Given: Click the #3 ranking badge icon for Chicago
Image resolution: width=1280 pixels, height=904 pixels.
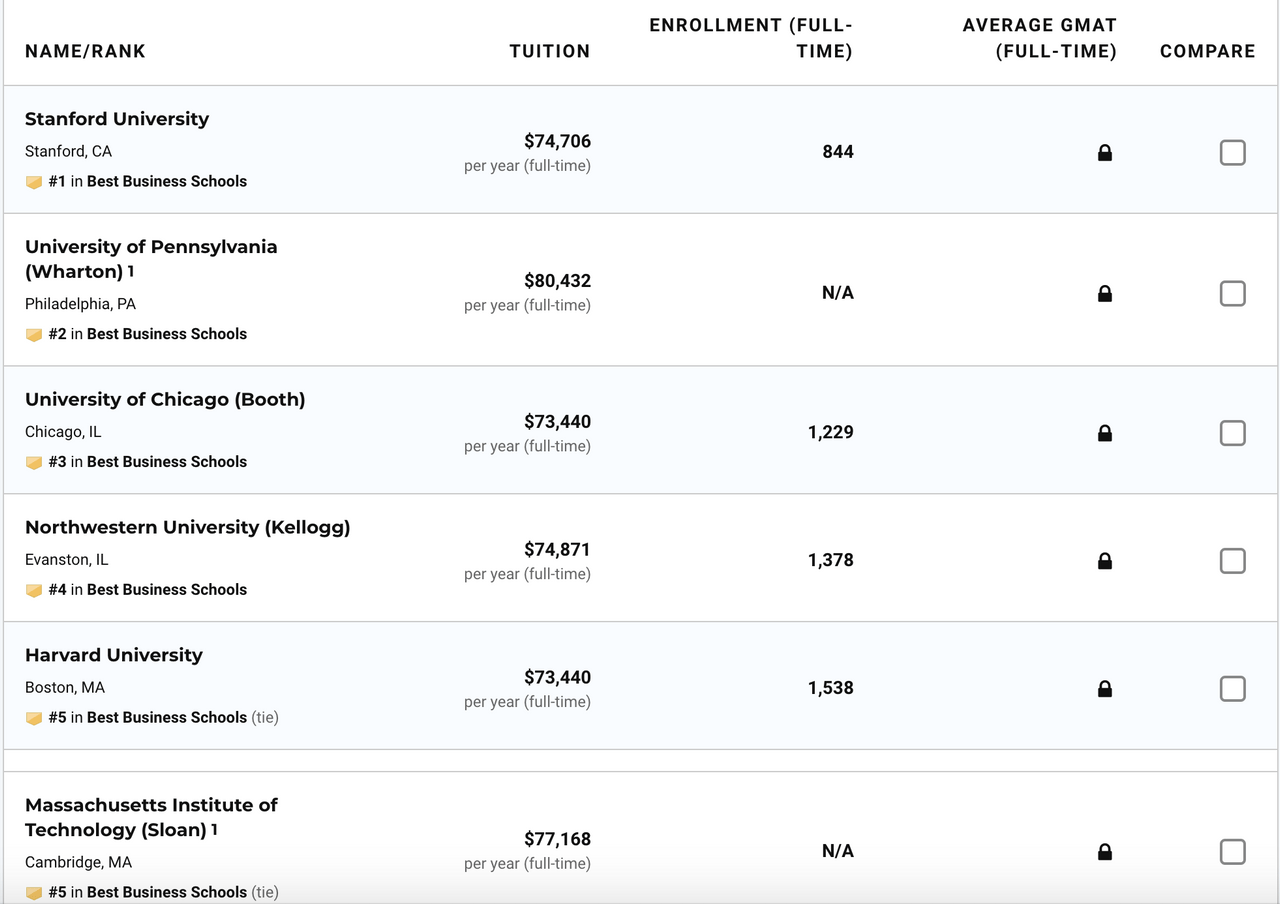Looking at the screenshot, I should point(34,462).
